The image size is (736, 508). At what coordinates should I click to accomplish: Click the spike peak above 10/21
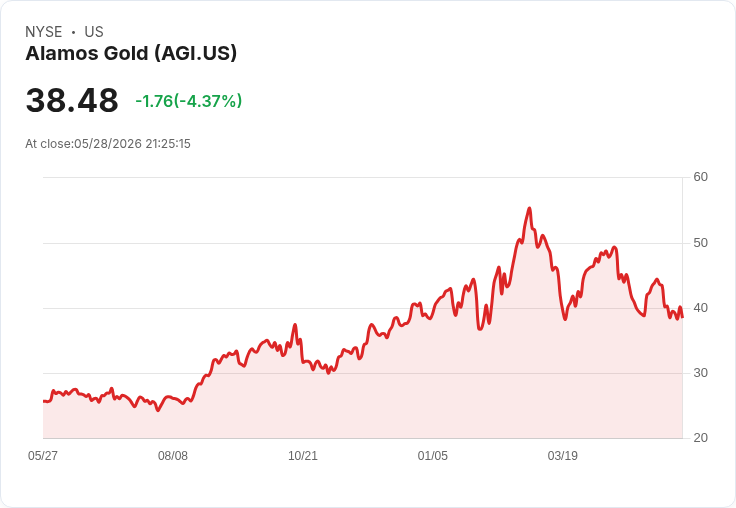click(295, 324)
